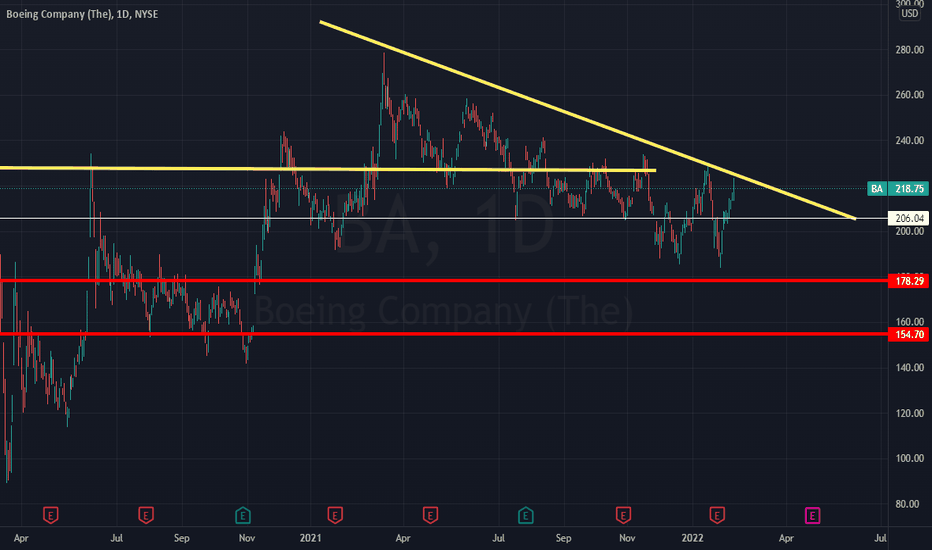Click the red earnings marker just after the 2022 label
Screen dimensions: 932x550
[717, 515]
